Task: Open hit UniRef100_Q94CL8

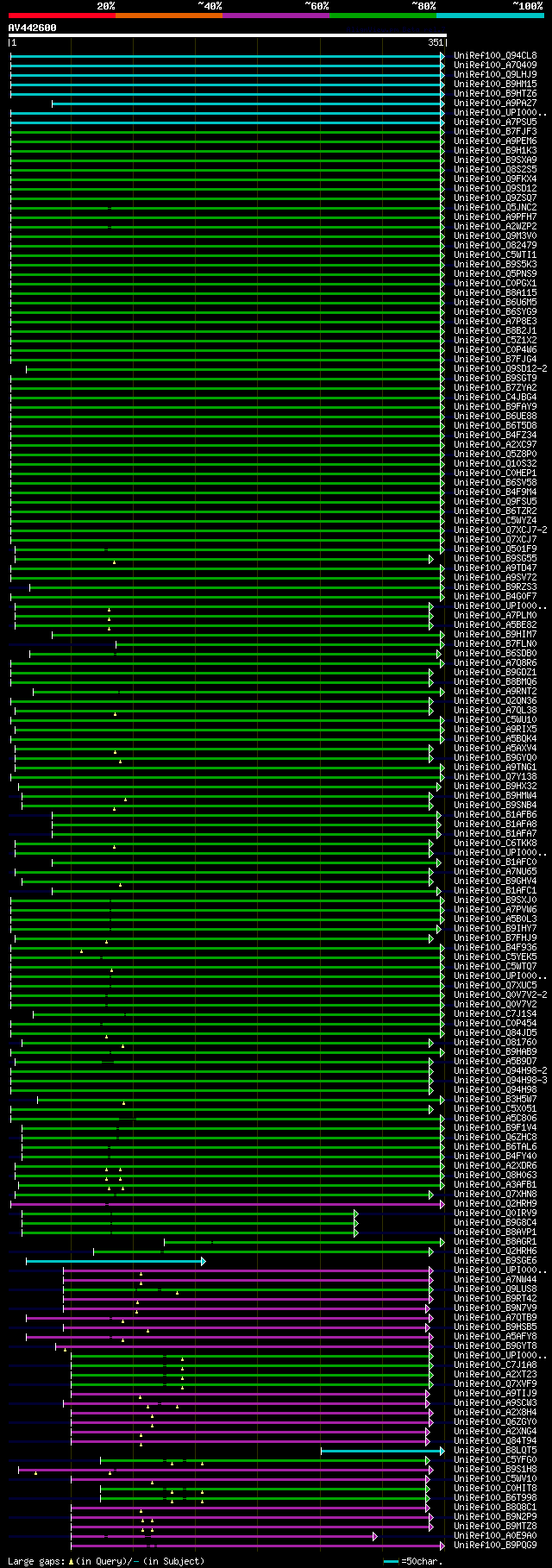Action: (495, 56)
